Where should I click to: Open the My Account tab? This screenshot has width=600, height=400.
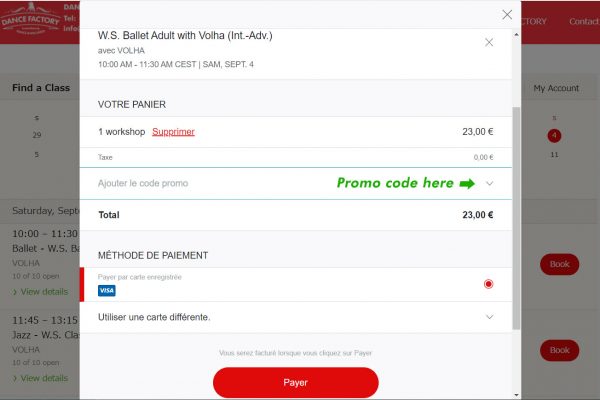(x=556, y=88)
